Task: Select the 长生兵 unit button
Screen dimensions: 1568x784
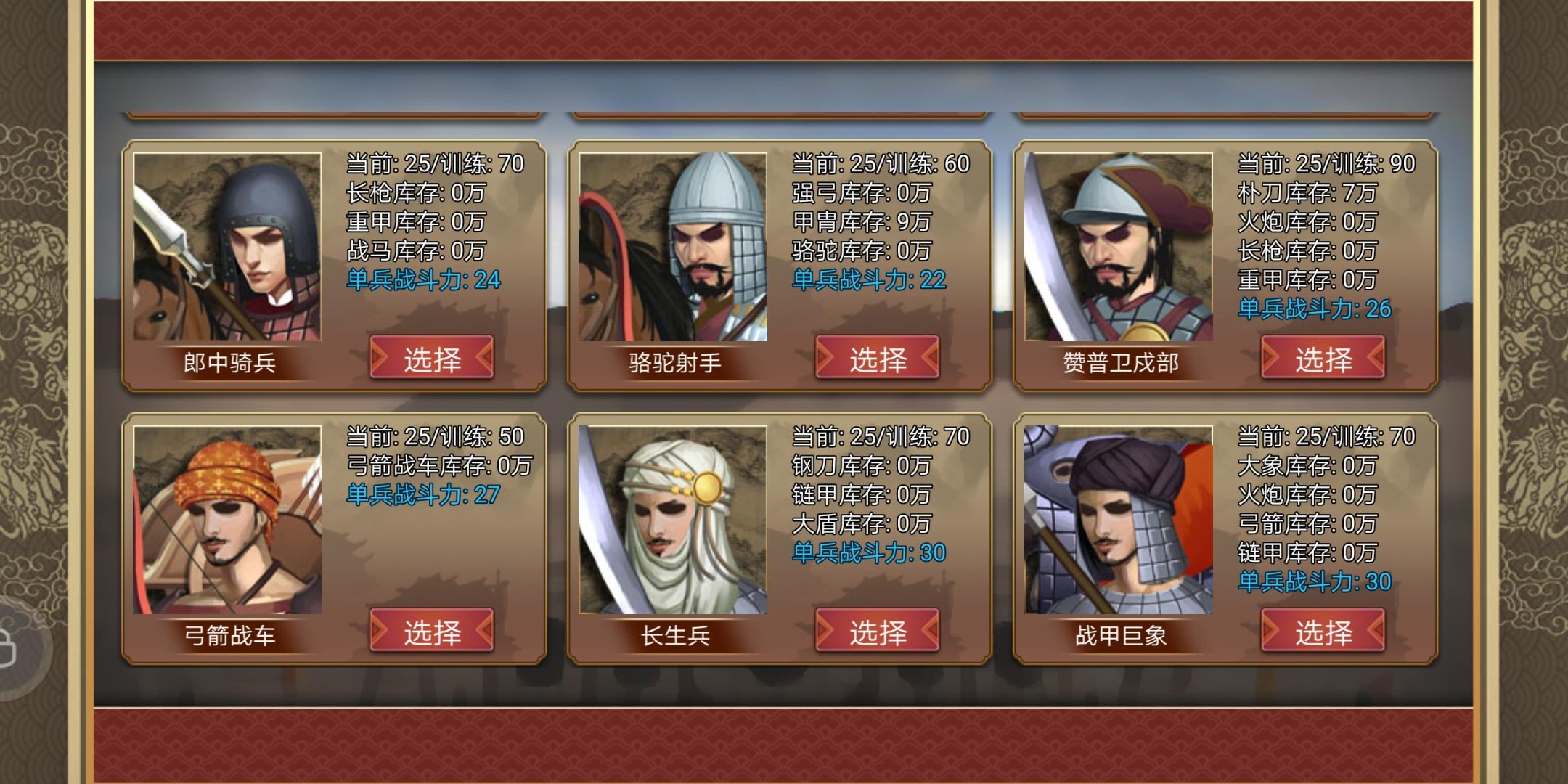Action: (878, 631)
